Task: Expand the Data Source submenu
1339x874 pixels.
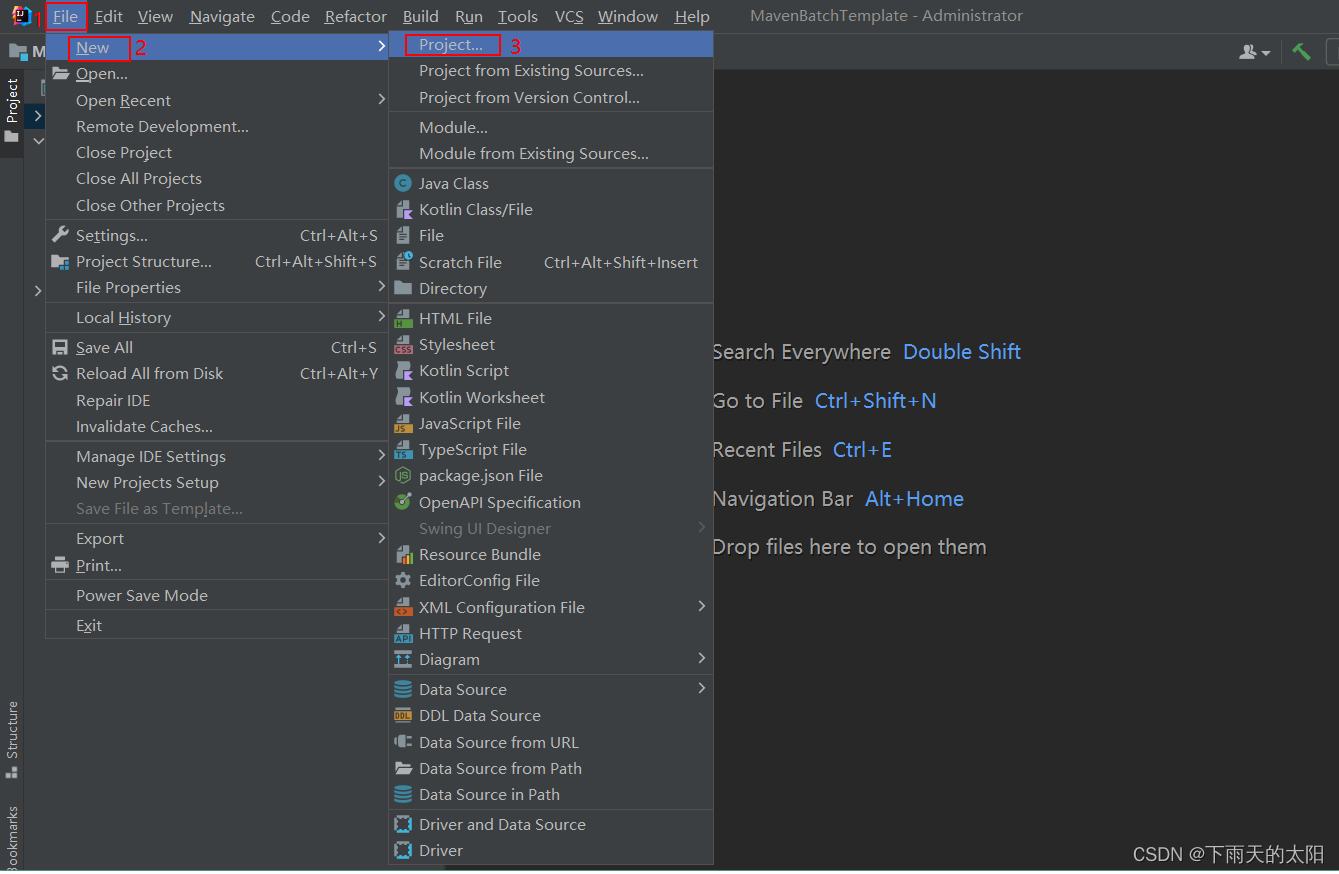Action: coord(702,688)
